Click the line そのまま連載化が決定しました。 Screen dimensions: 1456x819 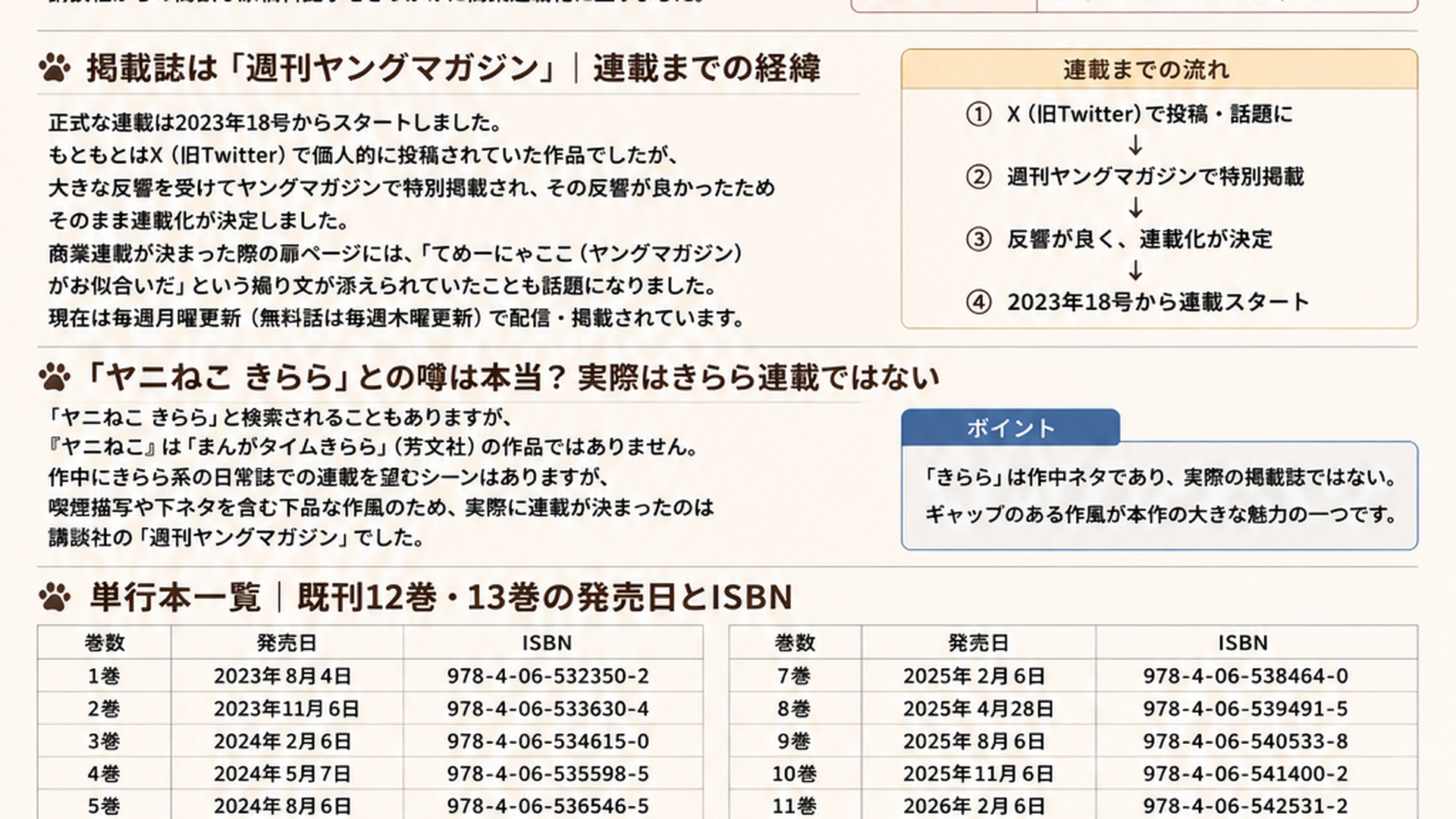tap(199, 221)
